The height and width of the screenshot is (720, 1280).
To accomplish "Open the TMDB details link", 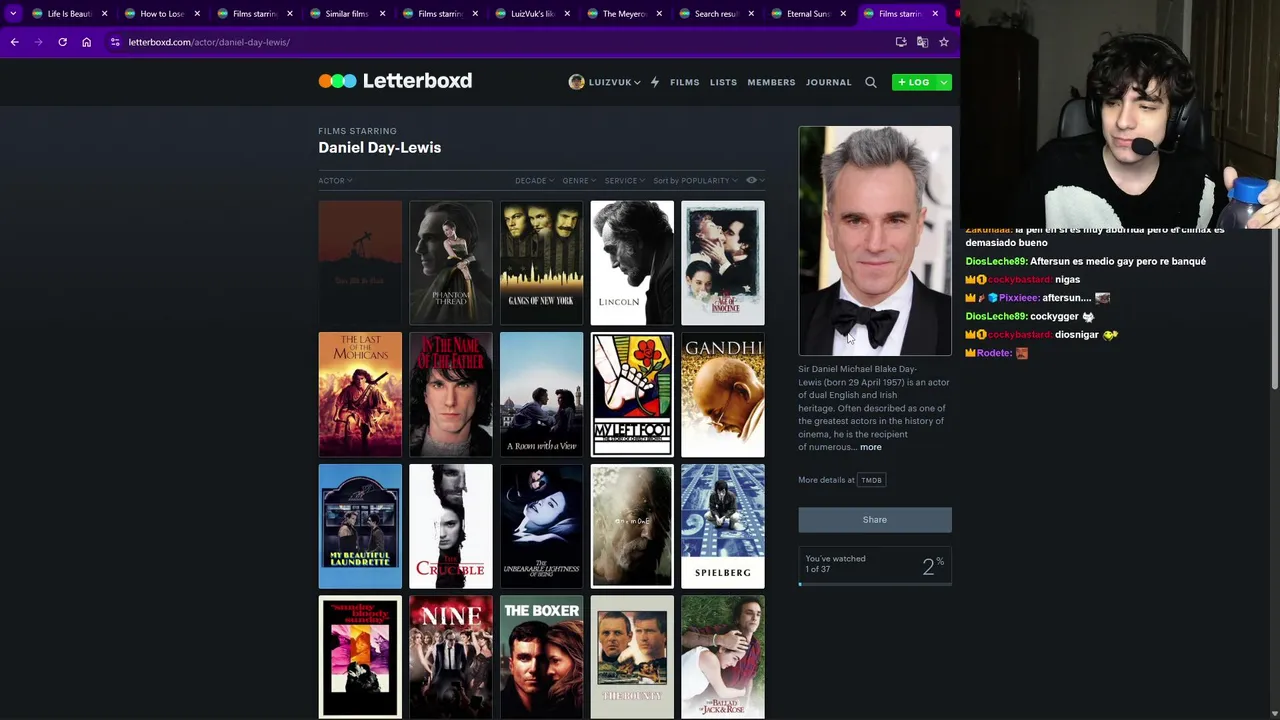I will tap(872, 480).
